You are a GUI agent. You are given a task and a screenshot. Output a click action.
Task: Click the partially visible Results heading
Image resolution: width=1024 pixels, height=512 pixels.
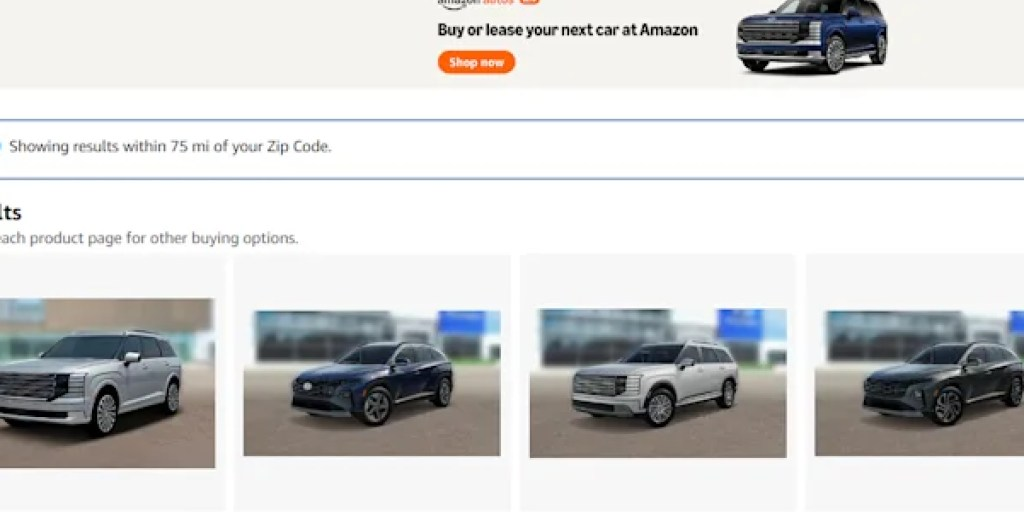tap(10, 213)
